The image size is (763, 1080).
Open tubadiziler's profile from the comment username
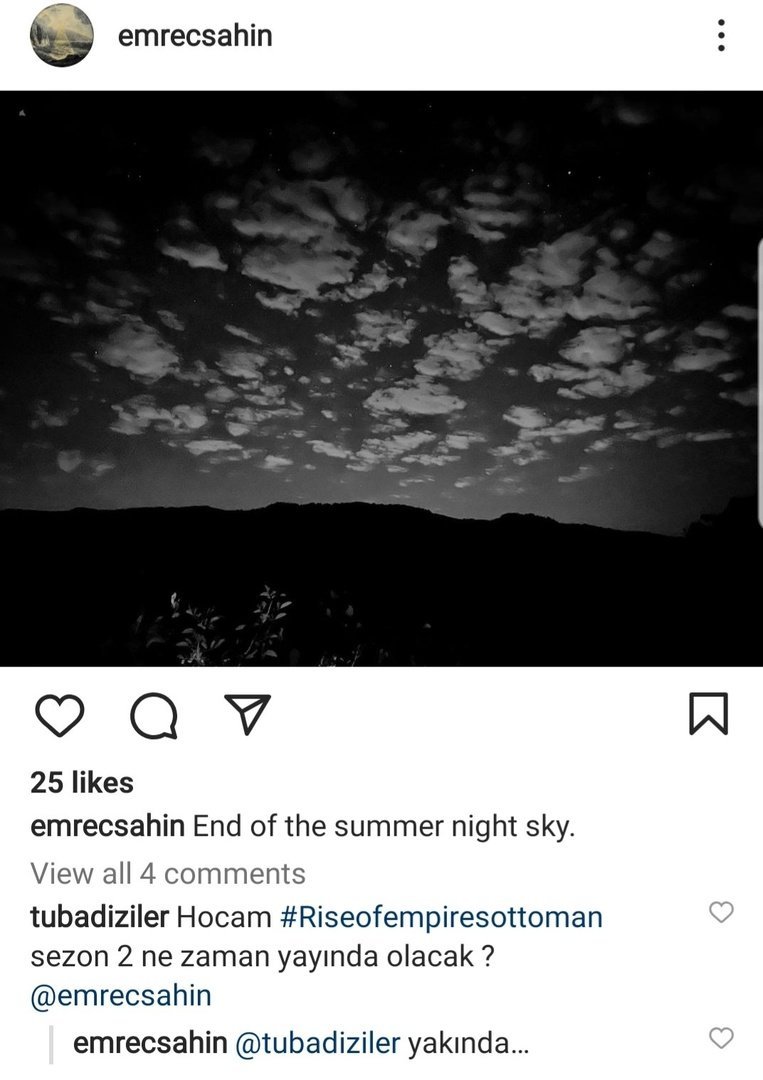coord(100,917)
